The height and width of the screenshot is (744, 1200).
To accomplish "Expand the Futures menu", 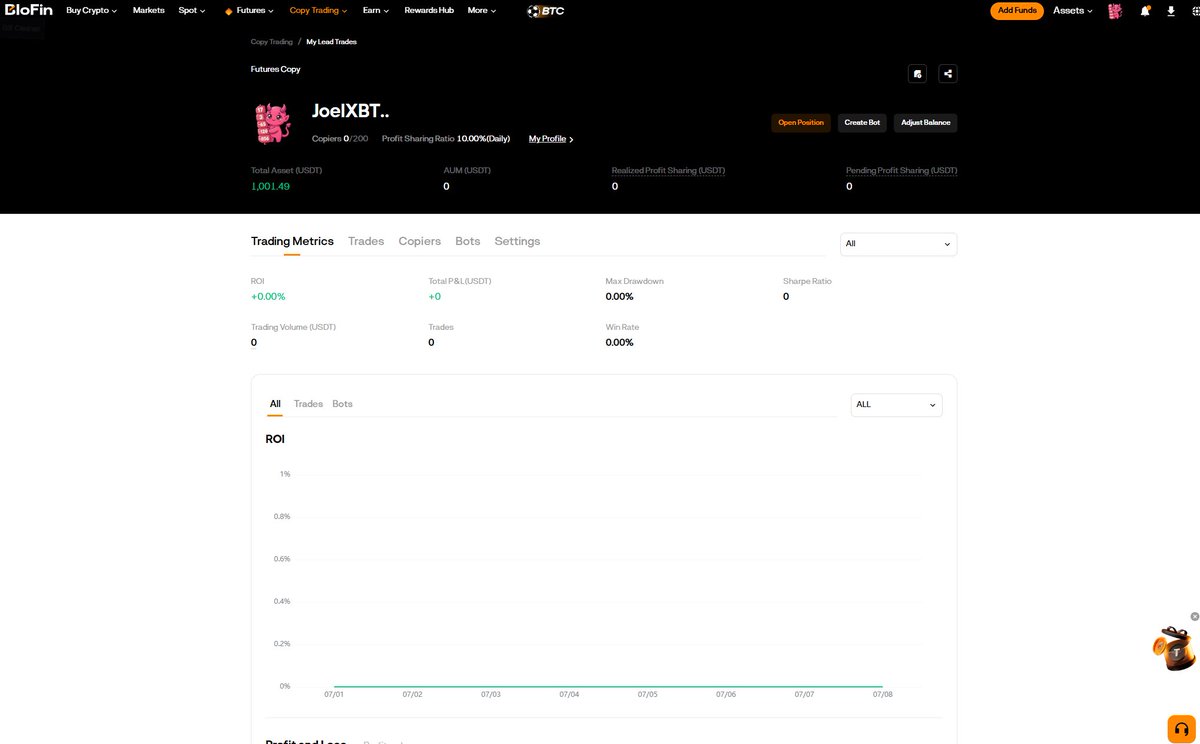I will point(250,10).
